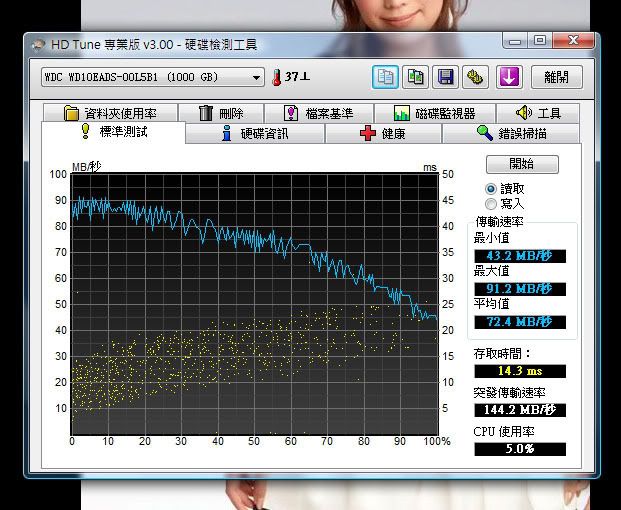Open the 刪除 erase tab

pos(222,113)
